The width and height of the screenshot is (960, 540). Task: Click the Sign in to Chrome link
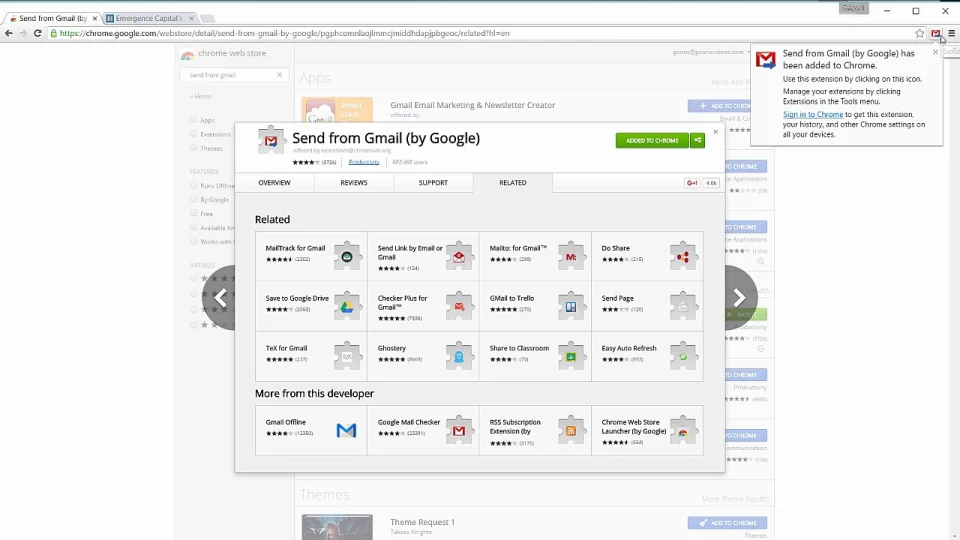coord(813,115)
